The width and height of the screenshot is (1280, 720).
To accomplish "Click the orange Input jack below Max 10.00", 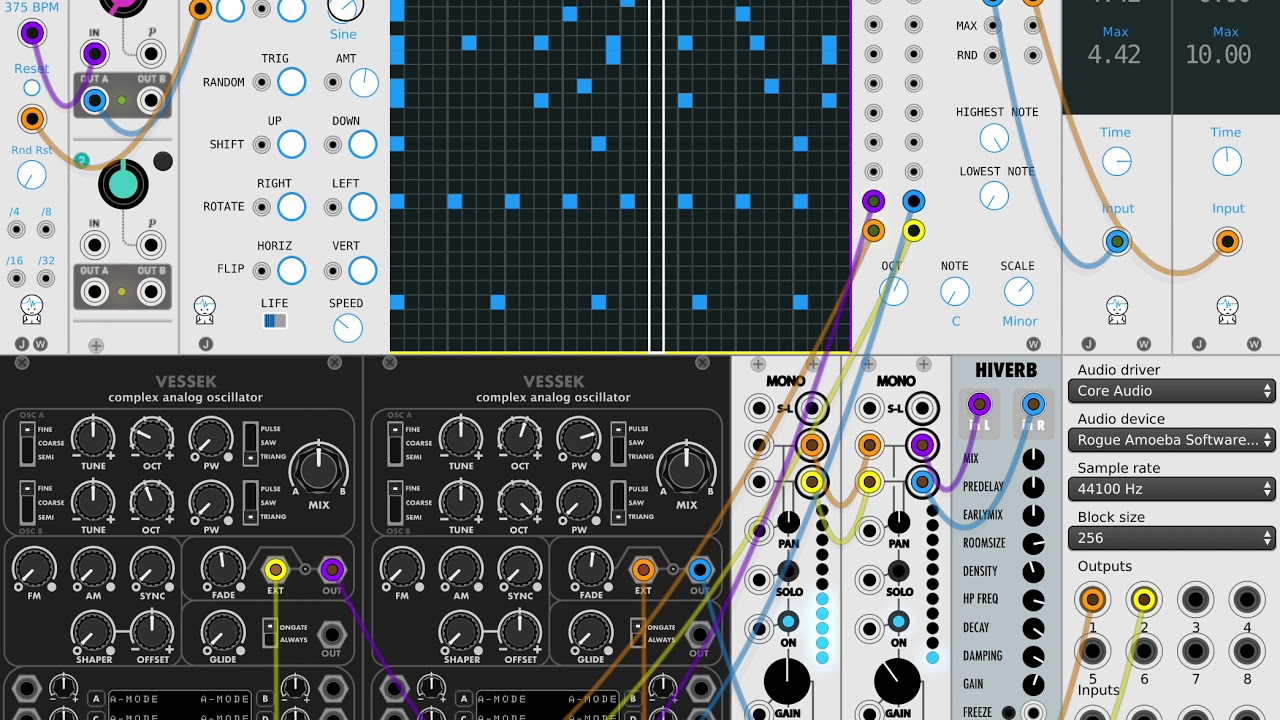I will point(1227,241).
